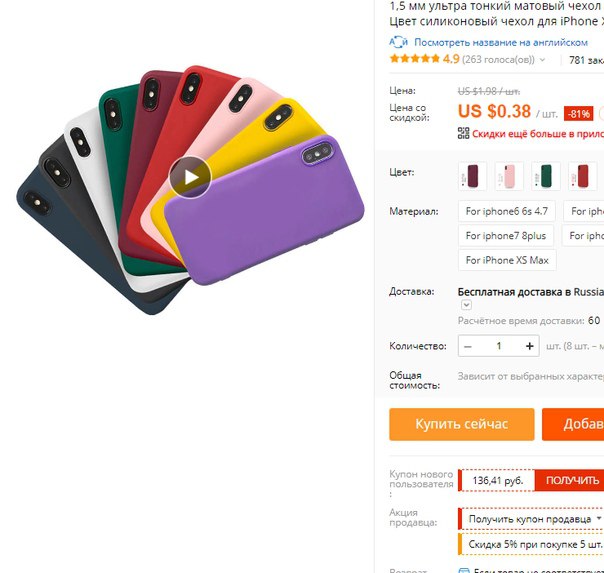Choose the For iphone6 6s 4.7 option
This screenshot has height=573, width=604.
pos(507,211)
